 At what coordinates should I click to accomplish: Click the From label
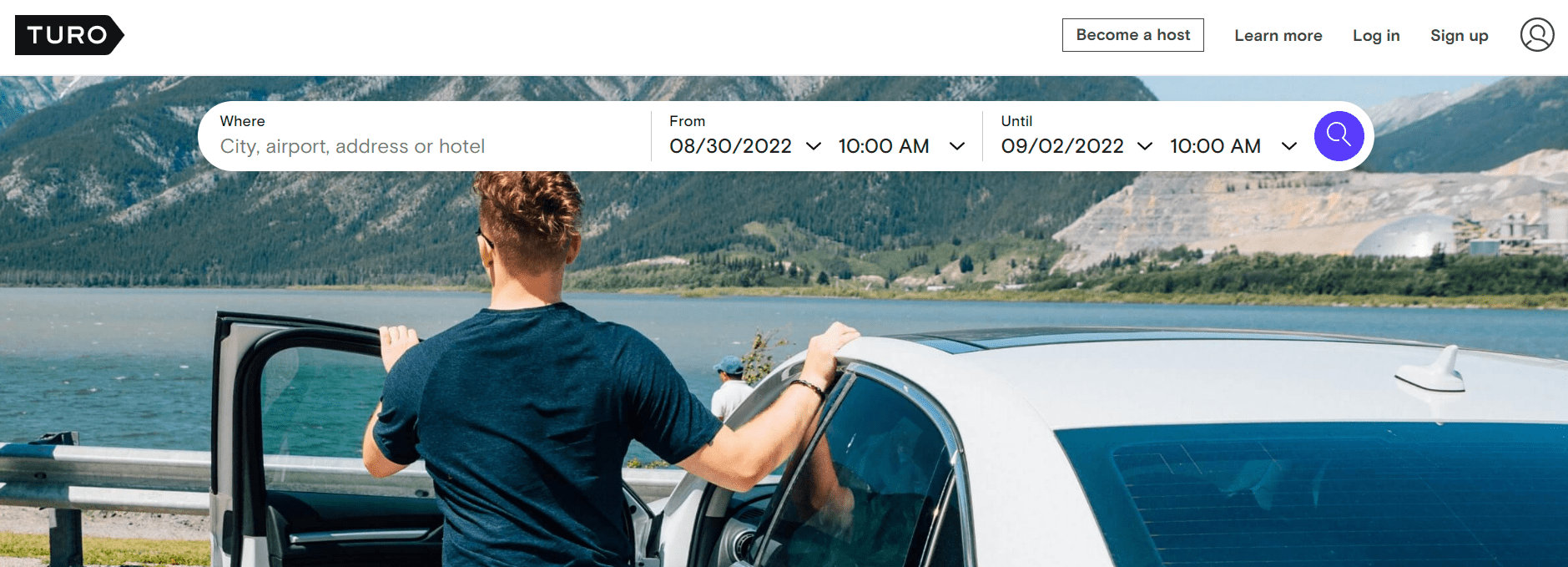tap(687, 121)
